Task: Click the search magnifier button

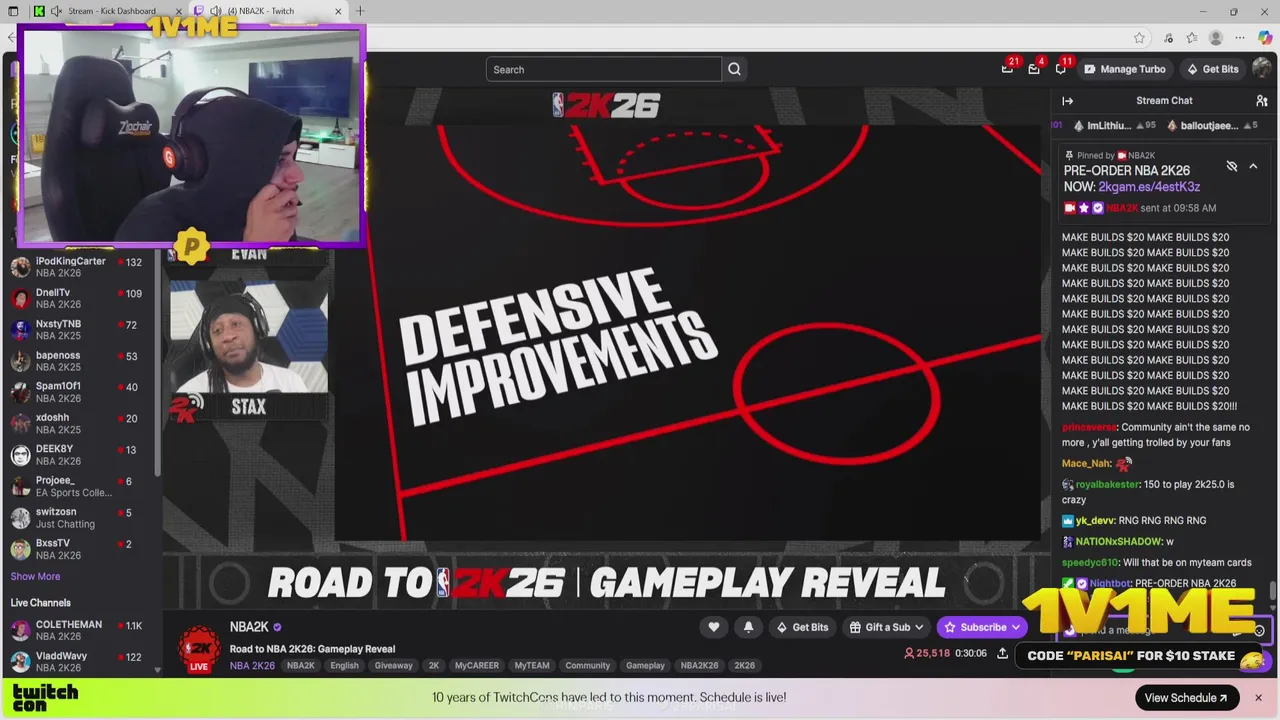Action: click(x=734, y=69)
